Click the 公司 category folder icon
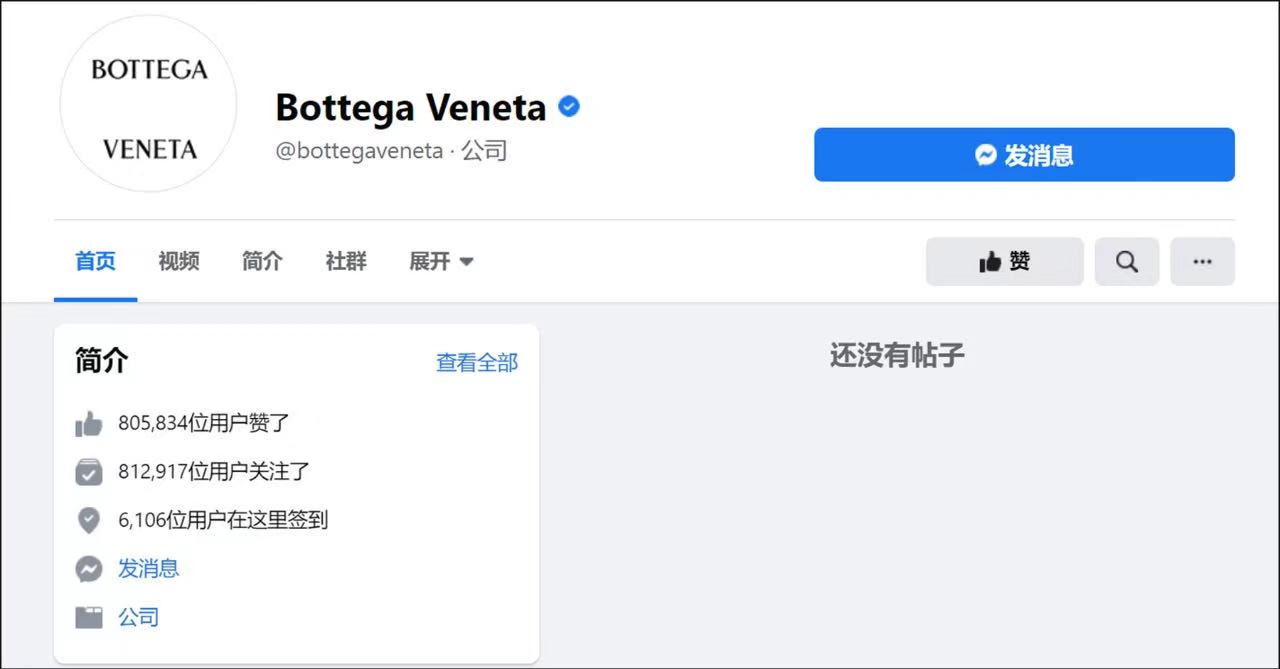 click(89, 617)
